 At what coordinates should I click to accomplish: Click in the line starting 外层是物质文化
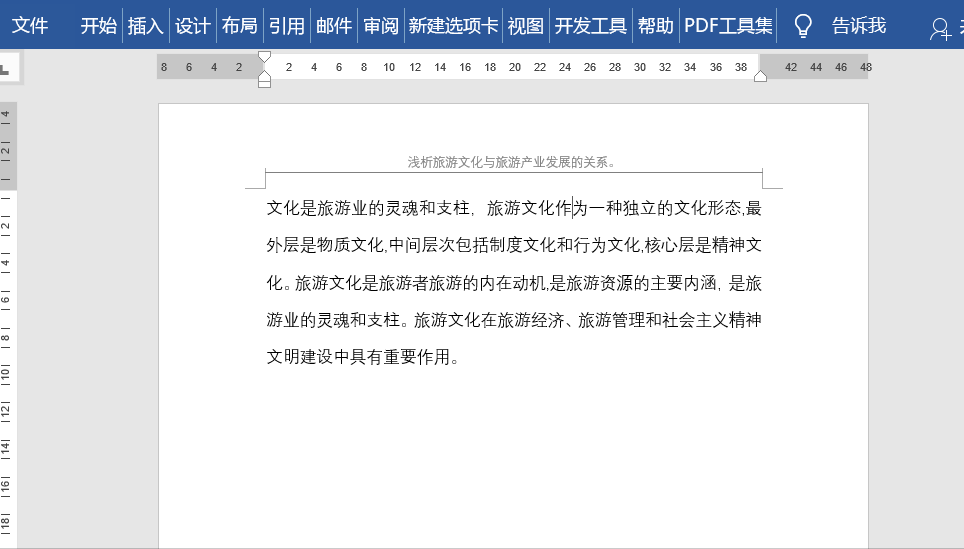[x=514, y=245]
